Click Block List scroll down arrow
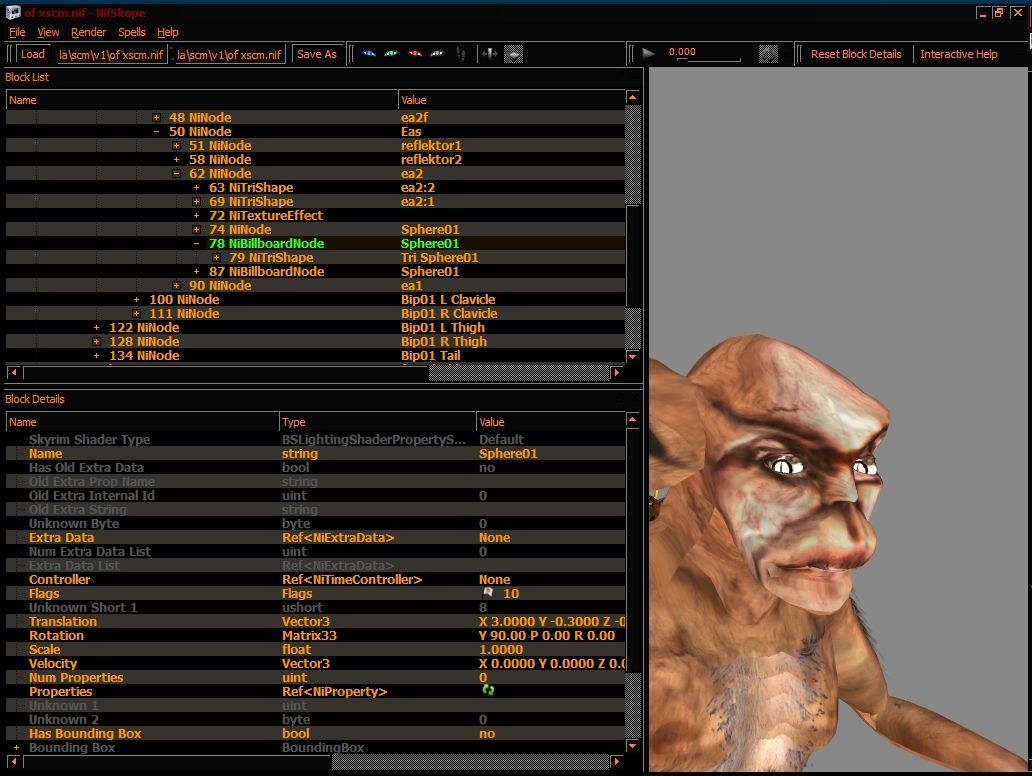The image size is (1032, 776). pos(632,356)
